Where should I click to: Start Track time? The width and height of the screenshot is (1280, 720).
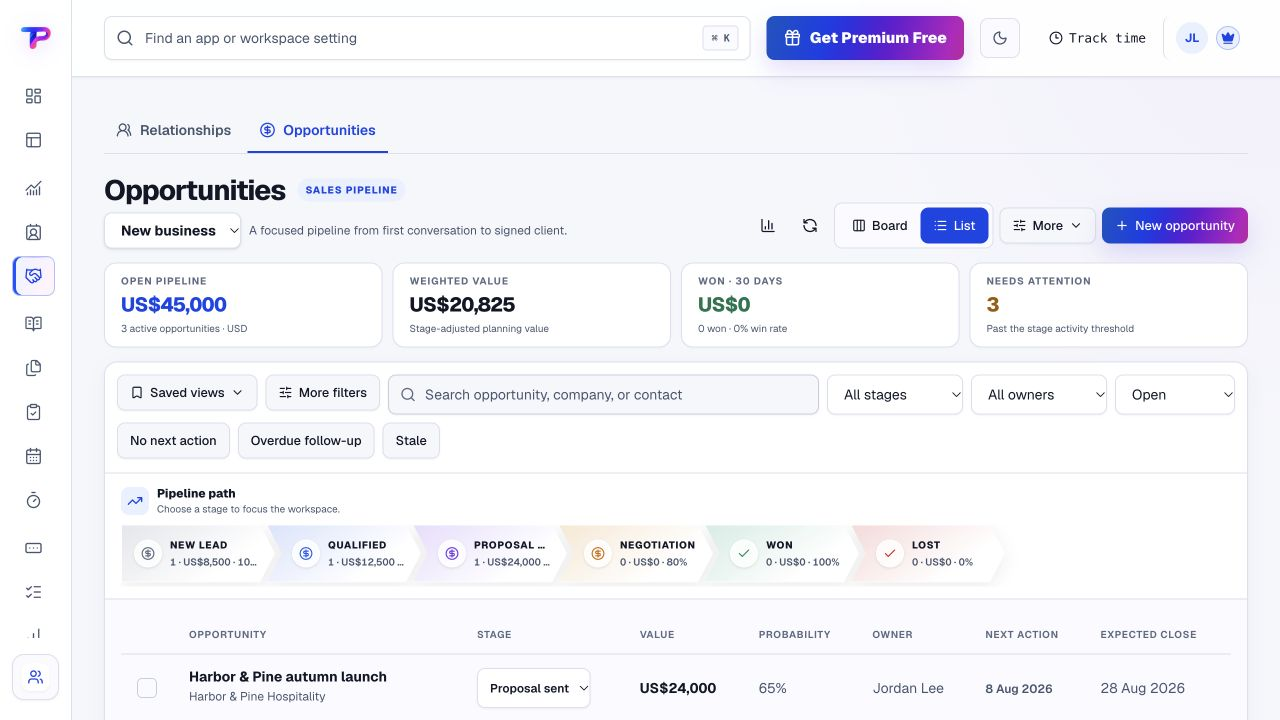click(x=1097, y=38)
